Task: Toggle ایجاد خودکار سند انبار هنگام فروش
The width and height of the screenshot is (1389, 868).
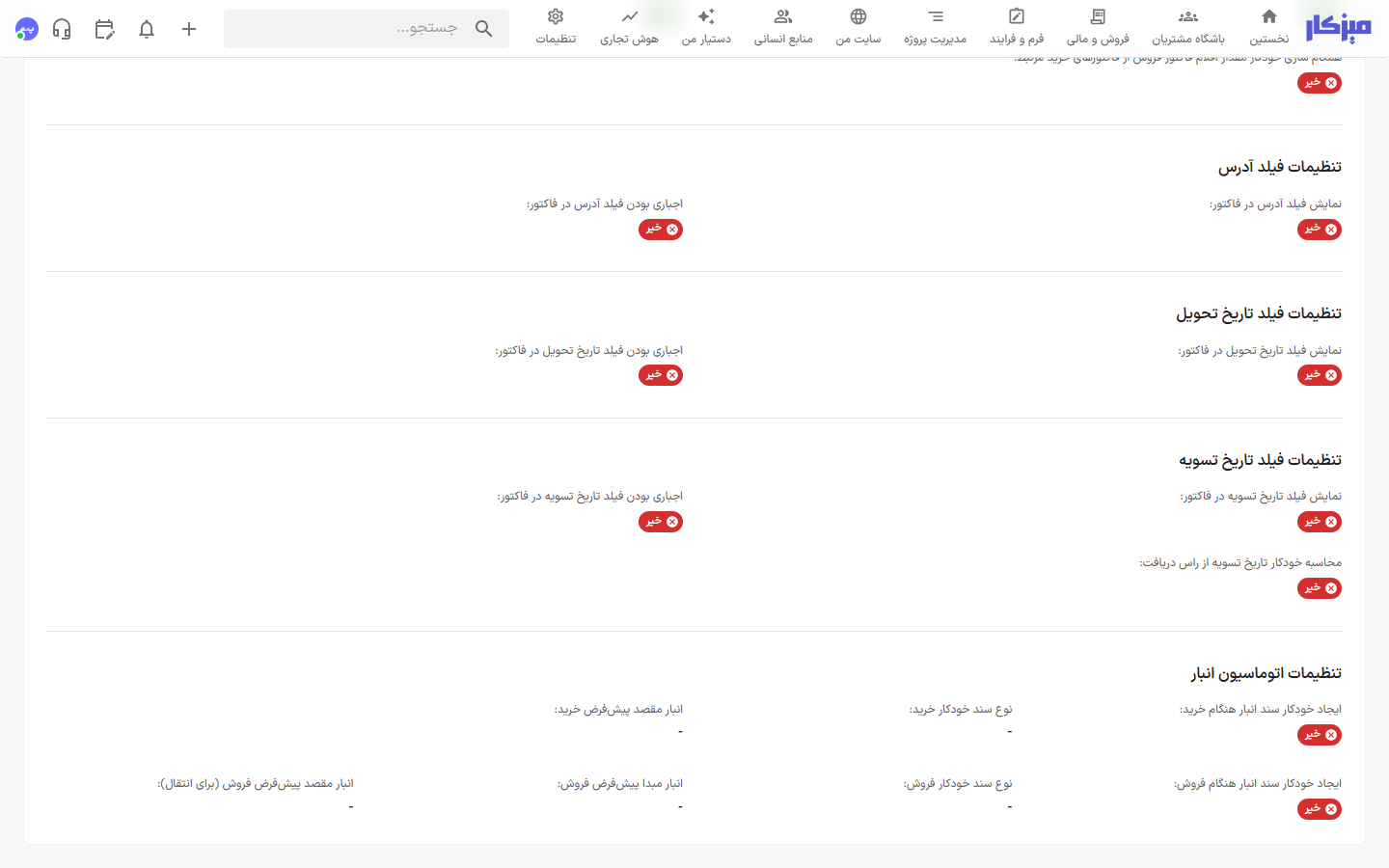Action: coord(1320,809)
